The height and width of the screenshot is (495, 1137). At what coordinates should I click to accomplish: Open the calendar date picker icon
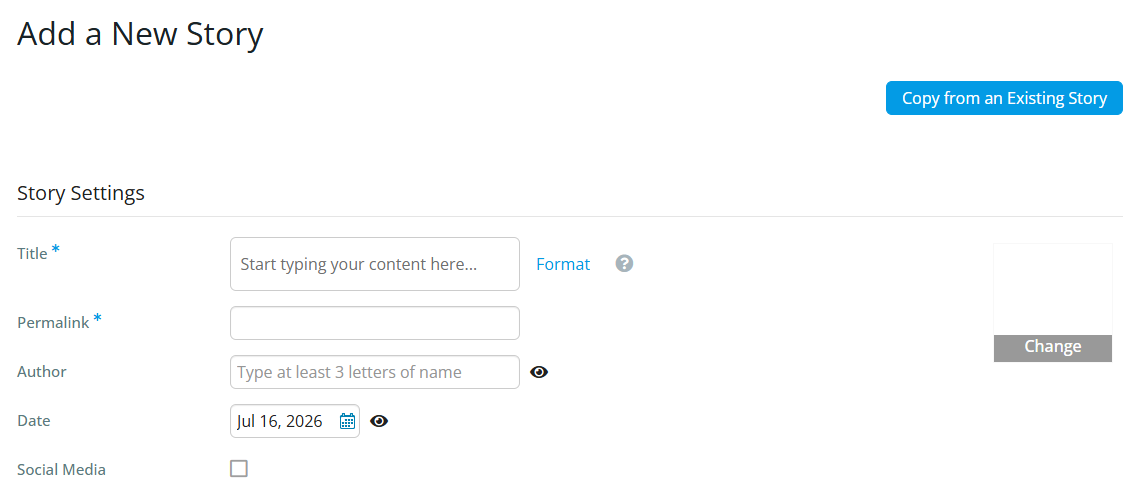click(347, 421)
